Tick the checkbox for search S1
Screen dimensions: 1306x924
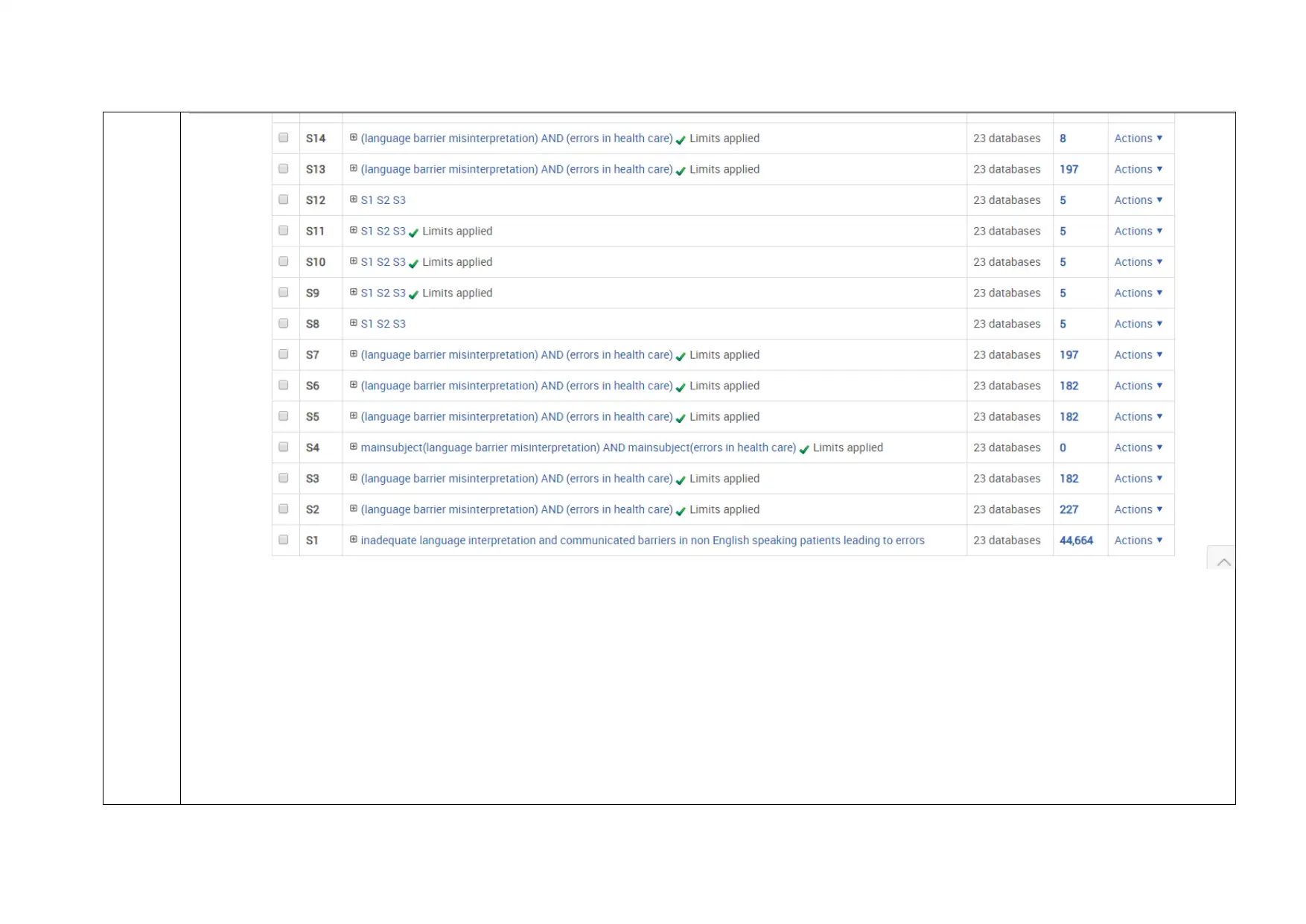pos(284,540)
